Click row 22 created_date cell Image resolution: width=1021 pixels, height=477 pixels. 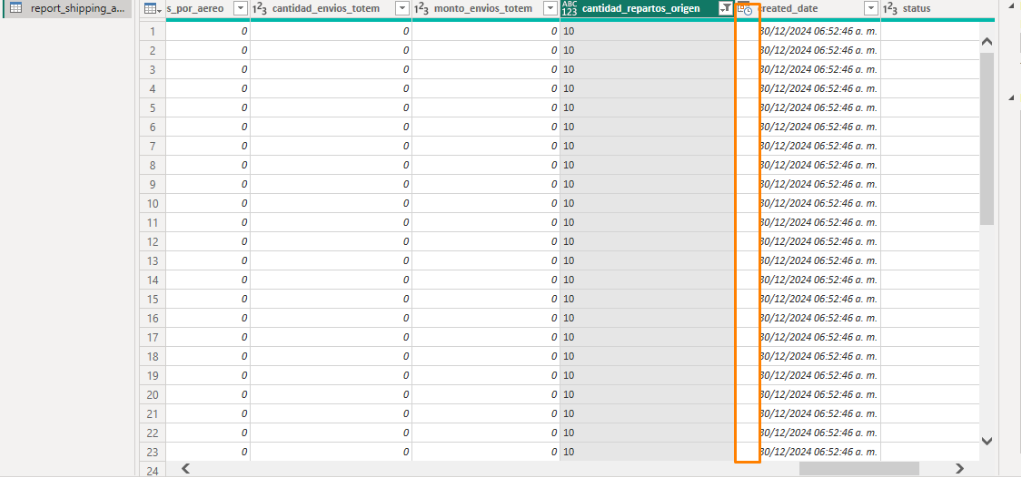tap(808, 433)
